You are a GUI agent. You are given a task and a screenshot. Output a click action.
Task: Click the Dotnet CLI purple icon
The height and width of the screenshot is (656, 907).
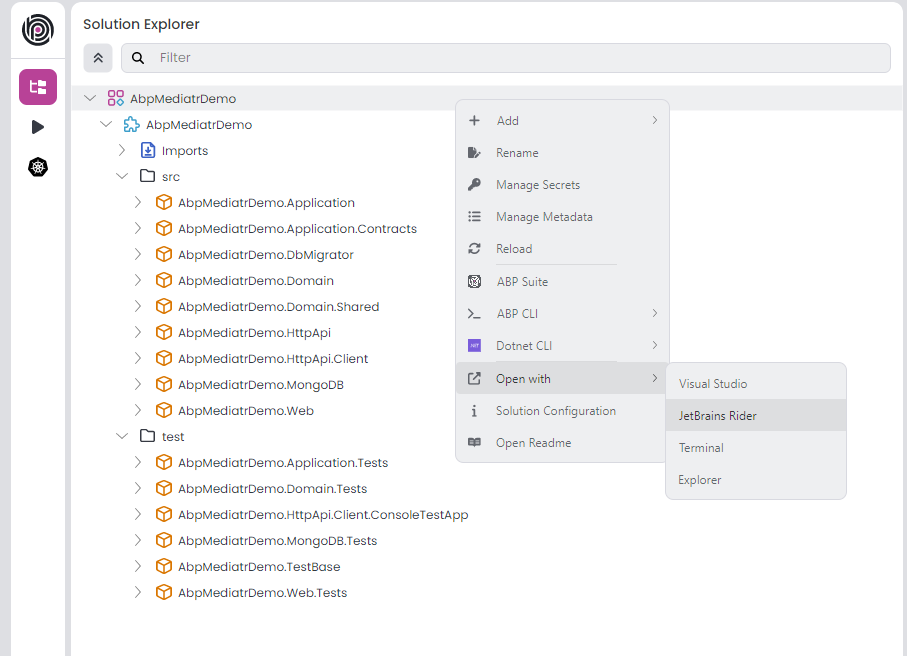[475, 345]
